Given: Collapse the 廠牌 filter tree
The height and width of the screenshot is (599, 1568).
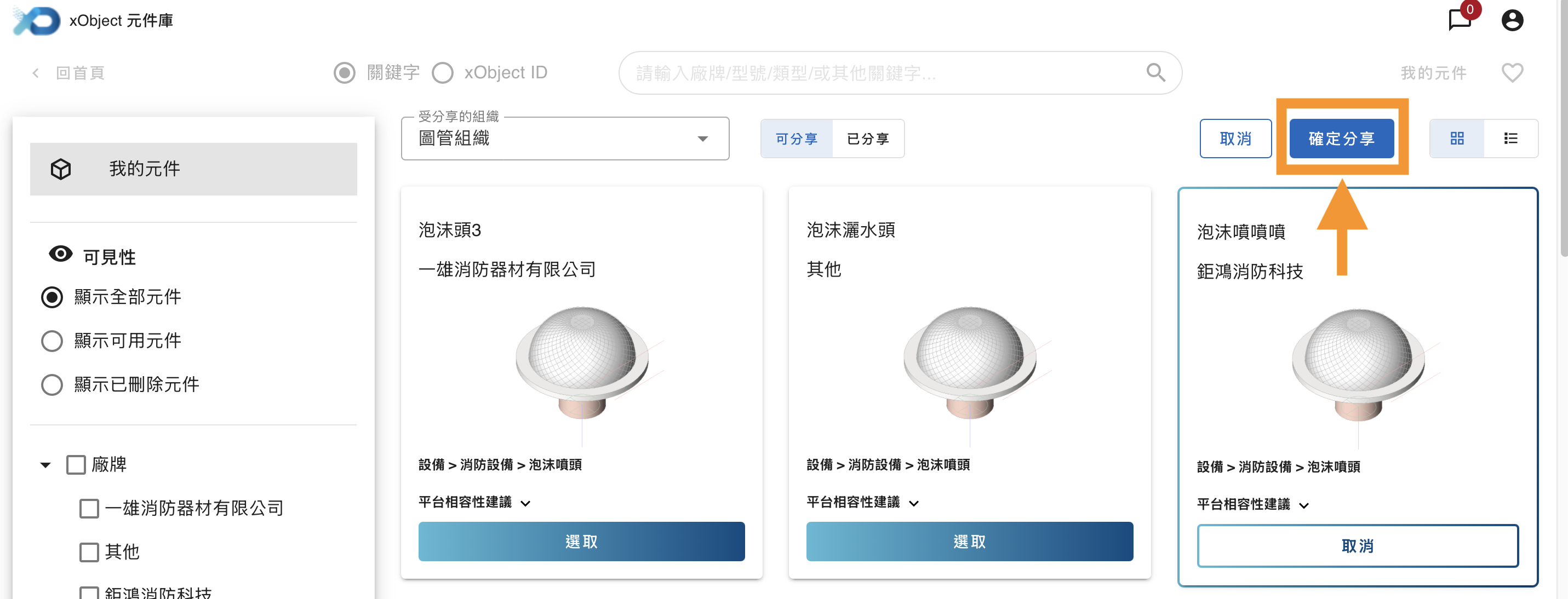Looking at the screenshot, I should [45, 465].
